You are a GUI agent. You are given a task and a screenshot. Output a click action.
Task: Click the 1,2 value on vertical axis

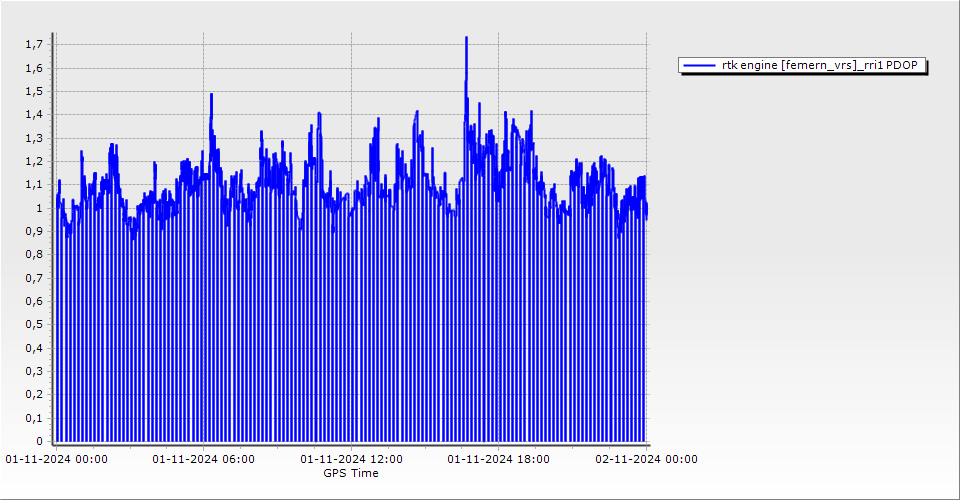pos(33,161)
